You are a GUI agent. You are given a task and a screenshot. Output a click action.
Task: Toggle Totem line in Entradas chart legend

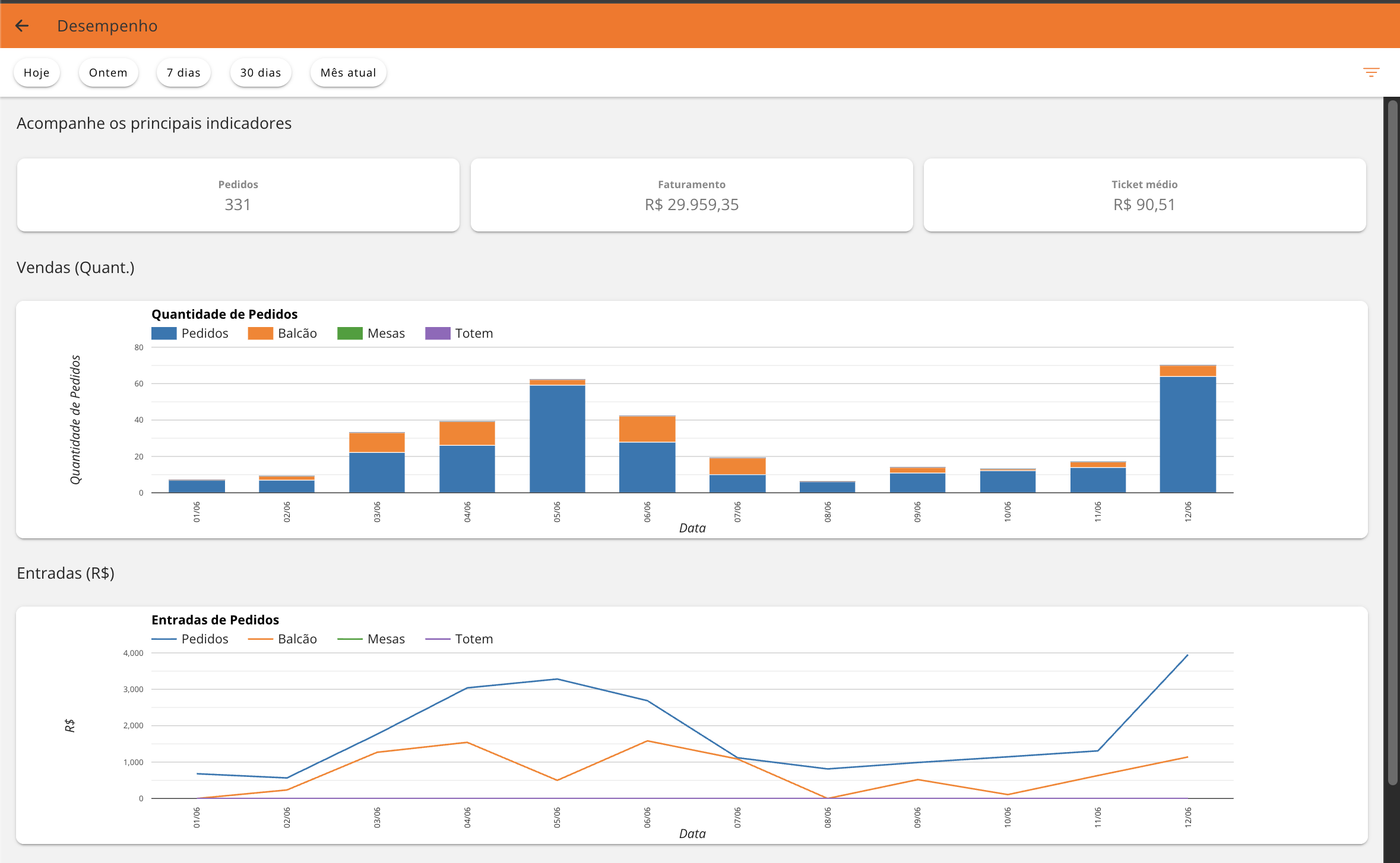pos(459,639)
